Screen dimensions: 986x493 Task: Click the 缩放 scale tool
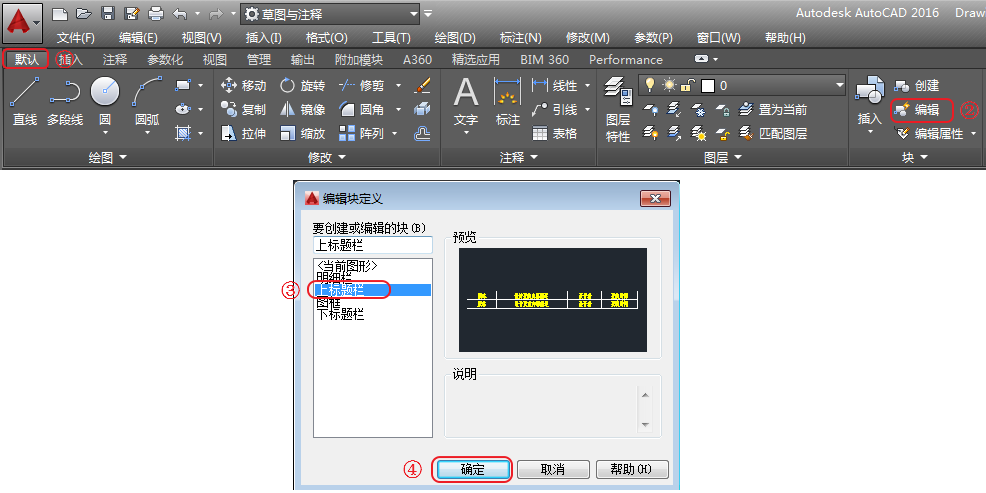[x=302, y=133]
